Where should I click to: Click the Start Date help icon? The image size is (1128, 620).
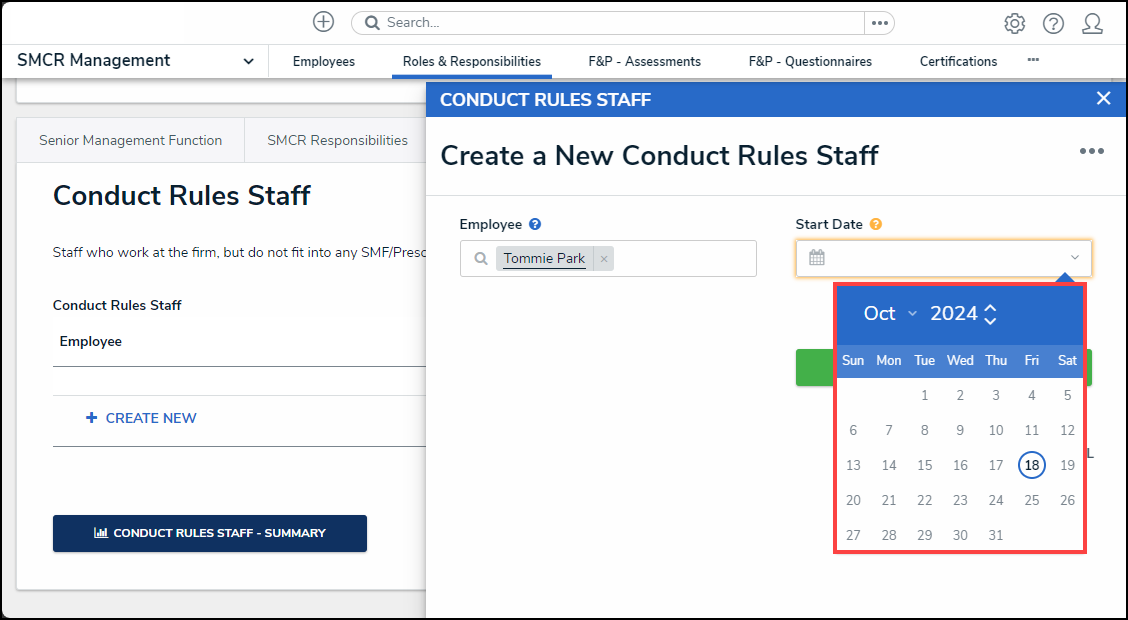point(876,225)
